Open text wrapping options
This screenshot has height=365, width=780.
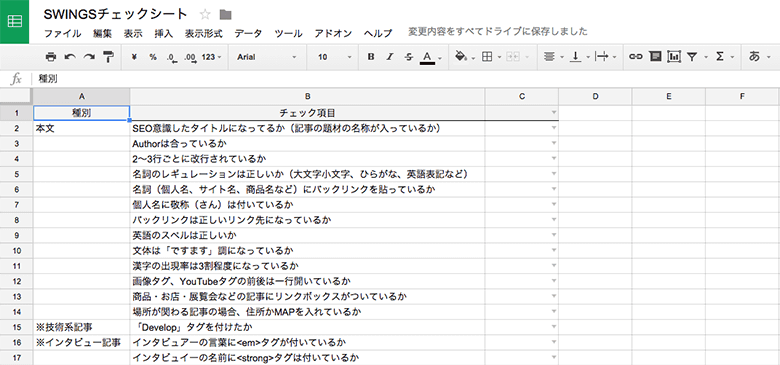click(x=605, y=57)
